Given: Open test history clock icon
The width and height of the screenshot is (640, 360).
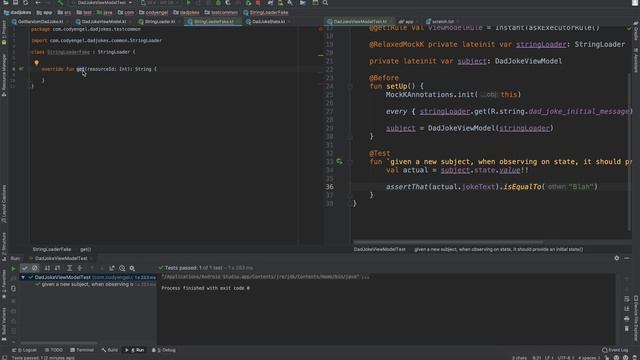Looking at the screenshot, I should [122, 268].
